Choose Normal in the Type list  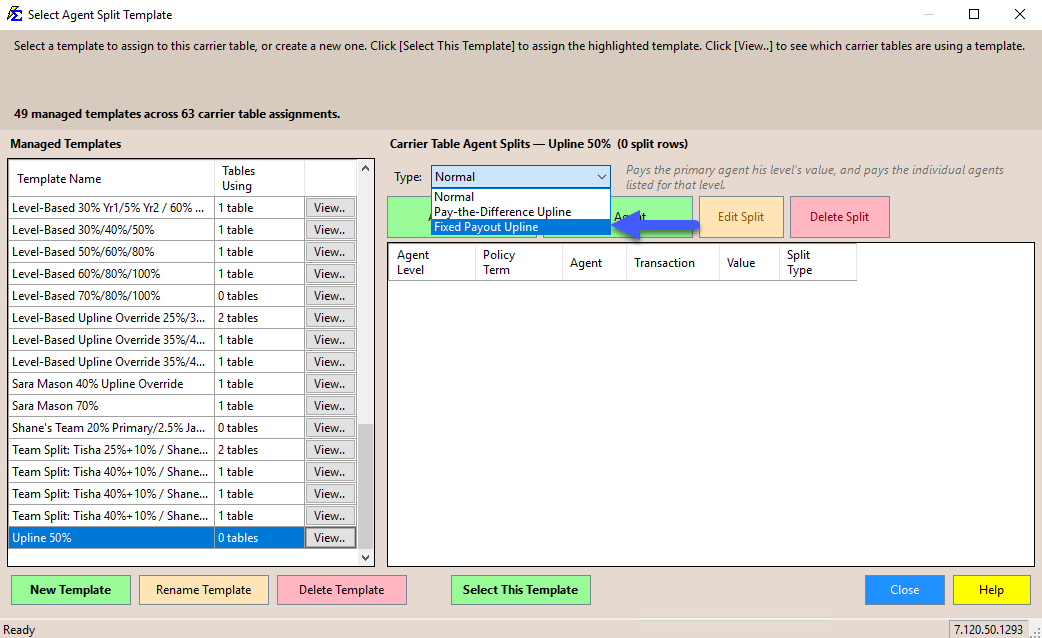[520, 197]
